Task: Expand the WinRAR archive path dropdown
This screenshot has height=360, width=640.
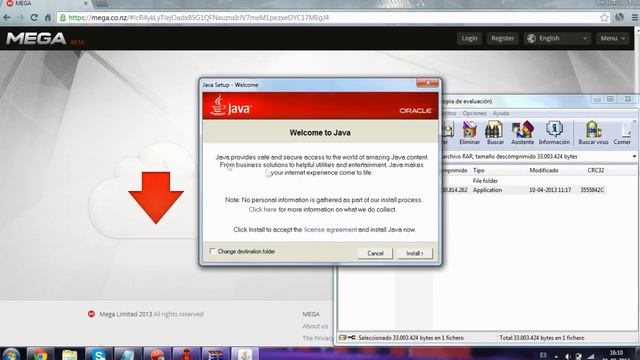Action: [634, 156]
